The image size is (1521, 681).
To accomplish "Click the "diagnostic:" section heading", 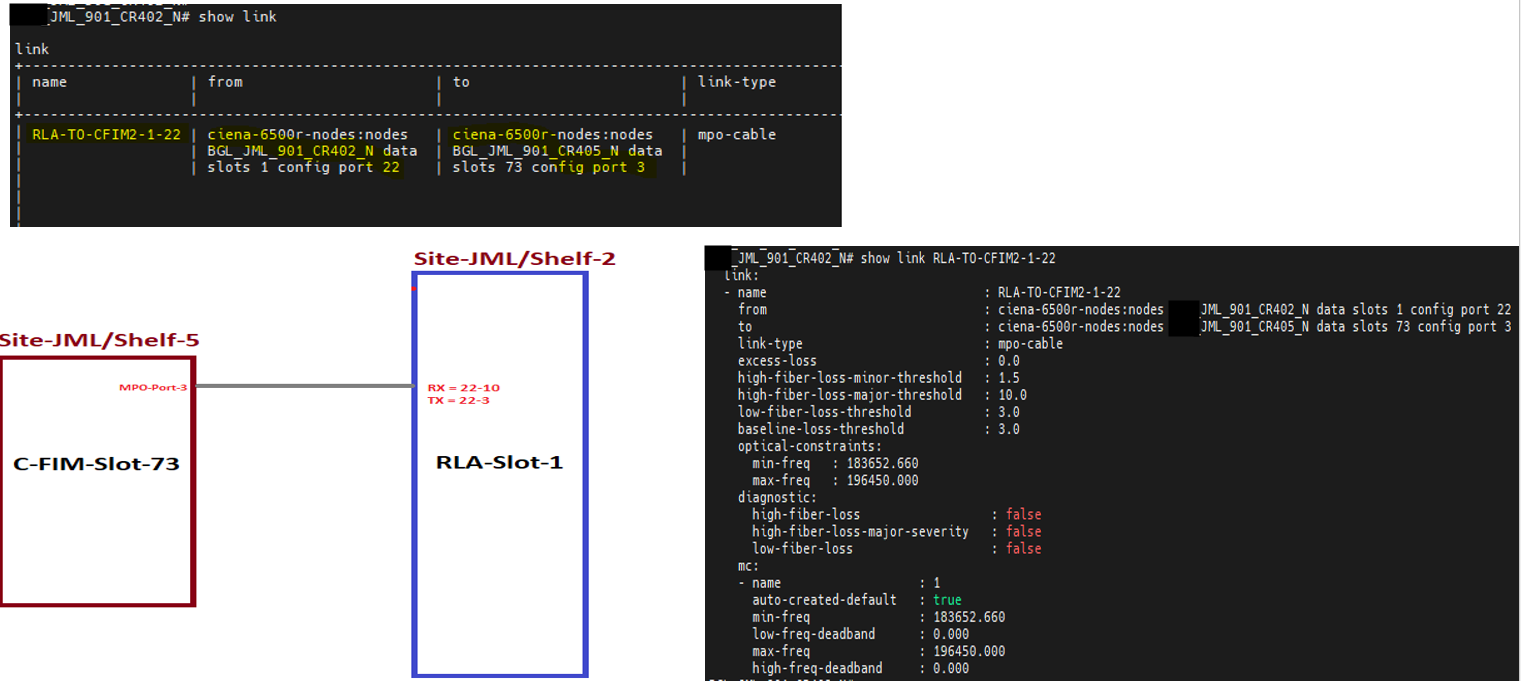I will pyautogui.click(x=778, y=497).
